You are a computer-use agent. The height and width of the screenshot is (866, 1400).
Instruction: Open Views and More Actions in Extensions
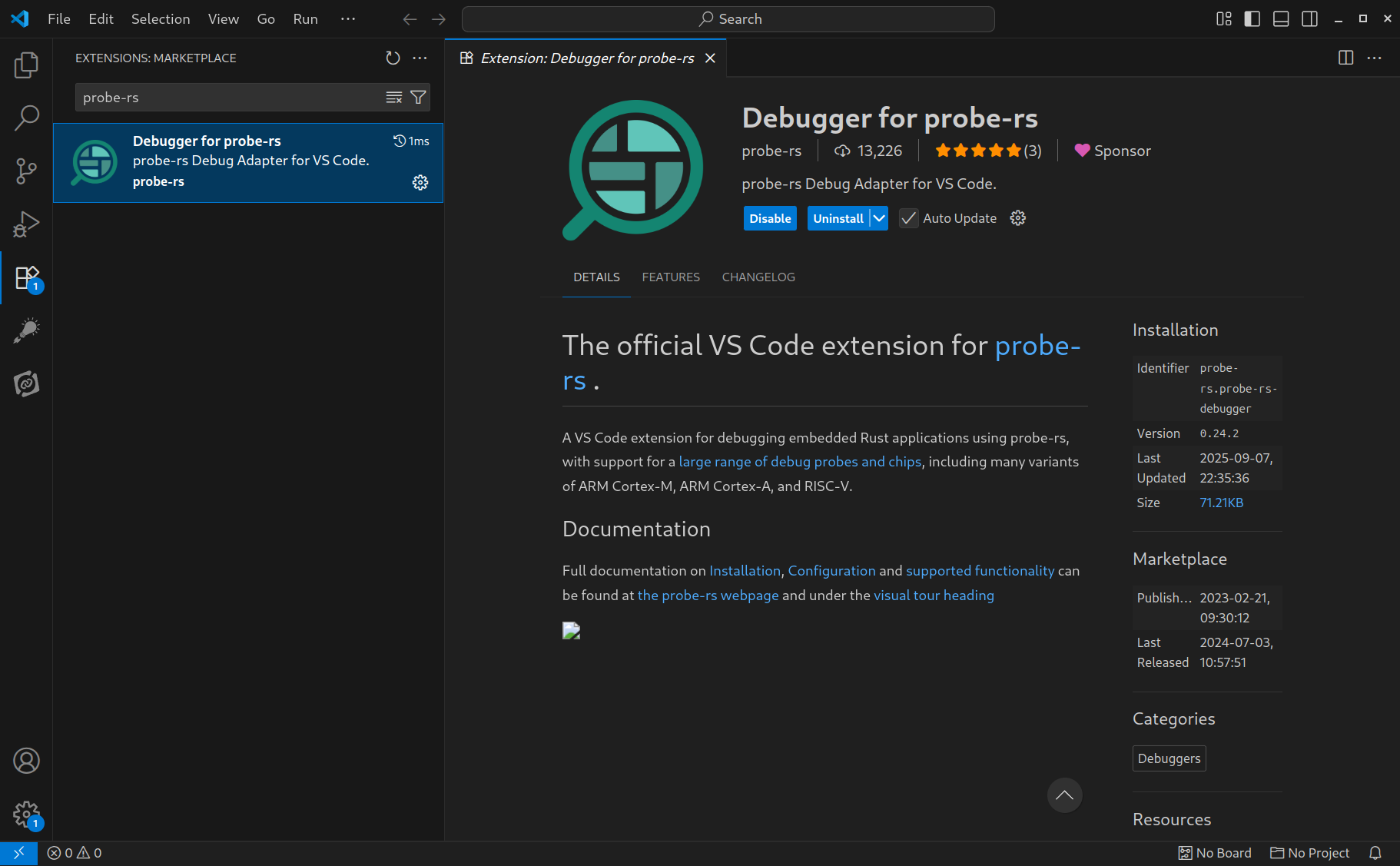420,58
